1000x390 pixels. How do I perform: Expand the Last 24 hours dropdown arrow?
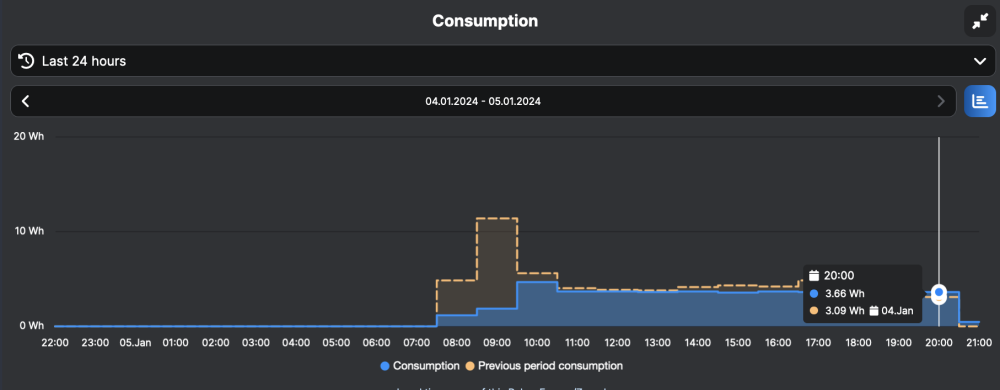pyautogui.click(x=980, y=61)
